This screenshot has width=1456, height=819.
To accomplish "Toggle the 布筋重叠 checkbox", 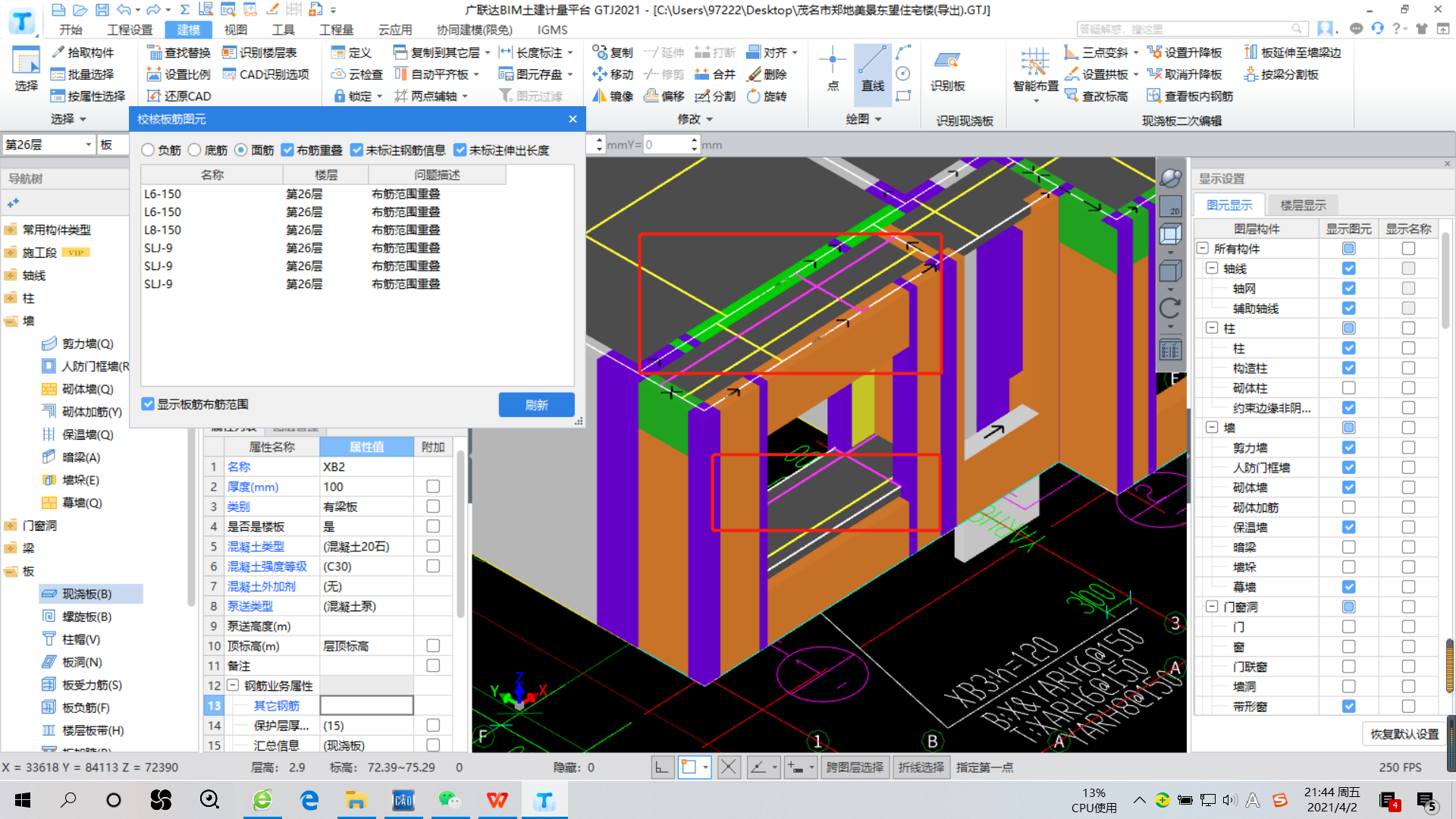I will click(x=287, y=150).
